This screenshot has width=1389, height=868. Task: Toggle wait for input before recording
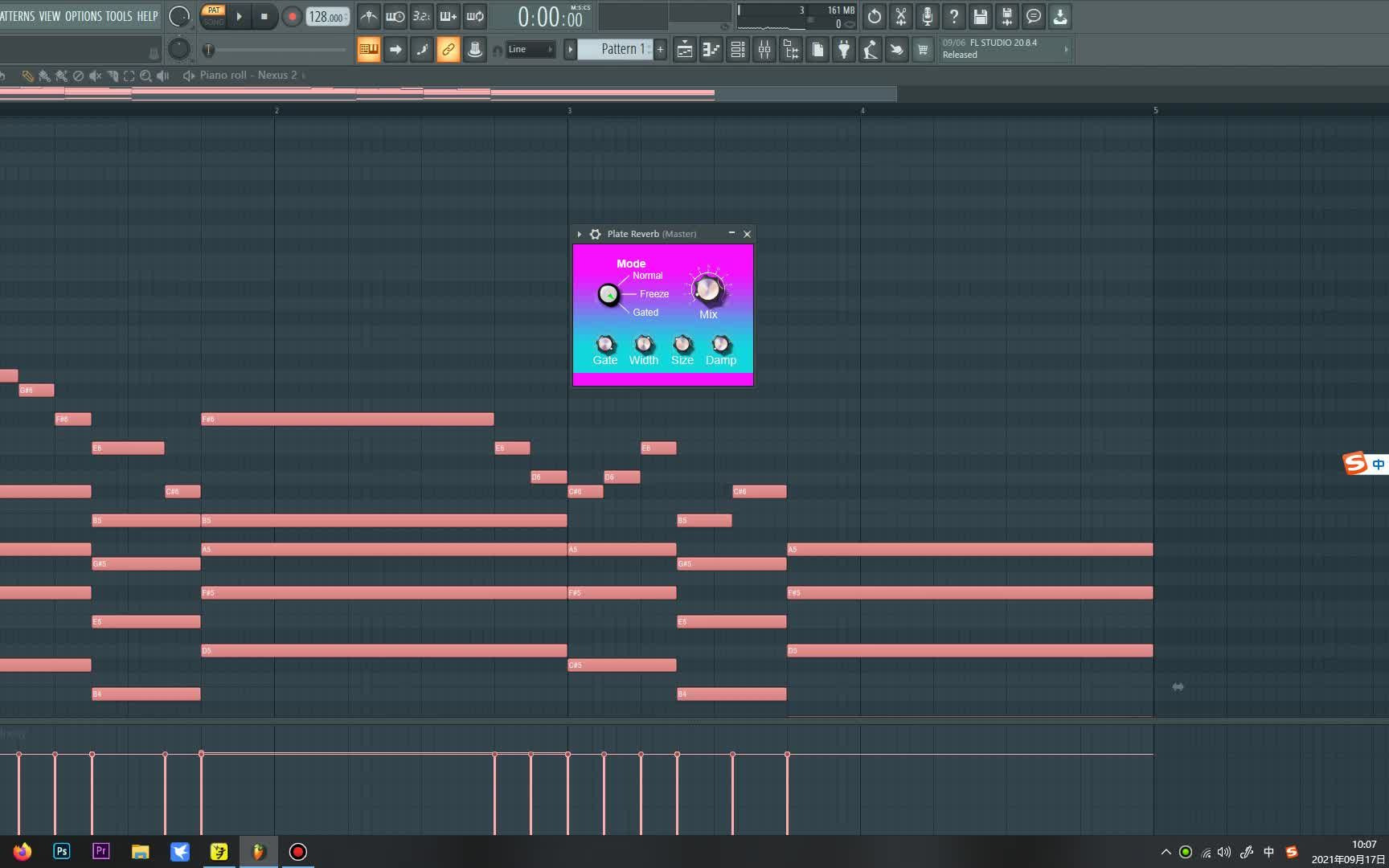(x=395, y=16)
